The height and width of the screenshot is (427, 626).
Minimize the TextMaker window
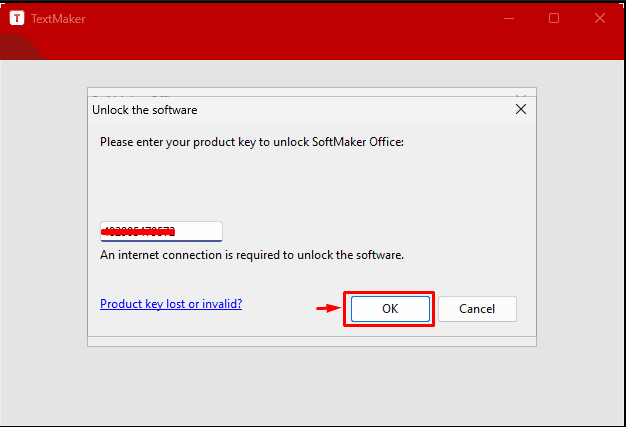tap(509, 18)
